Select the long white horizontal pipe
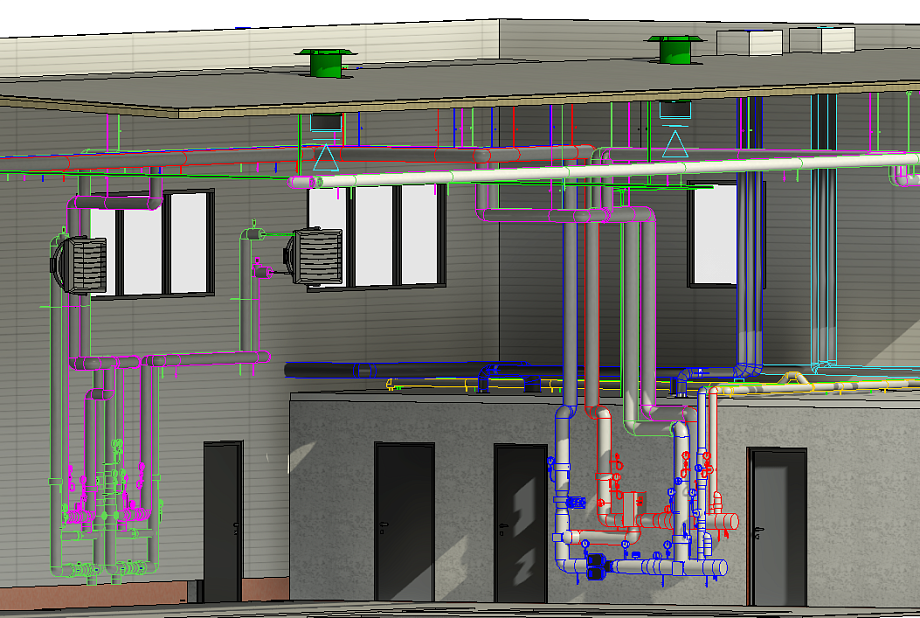920x618 pixels. coord(600,171)
